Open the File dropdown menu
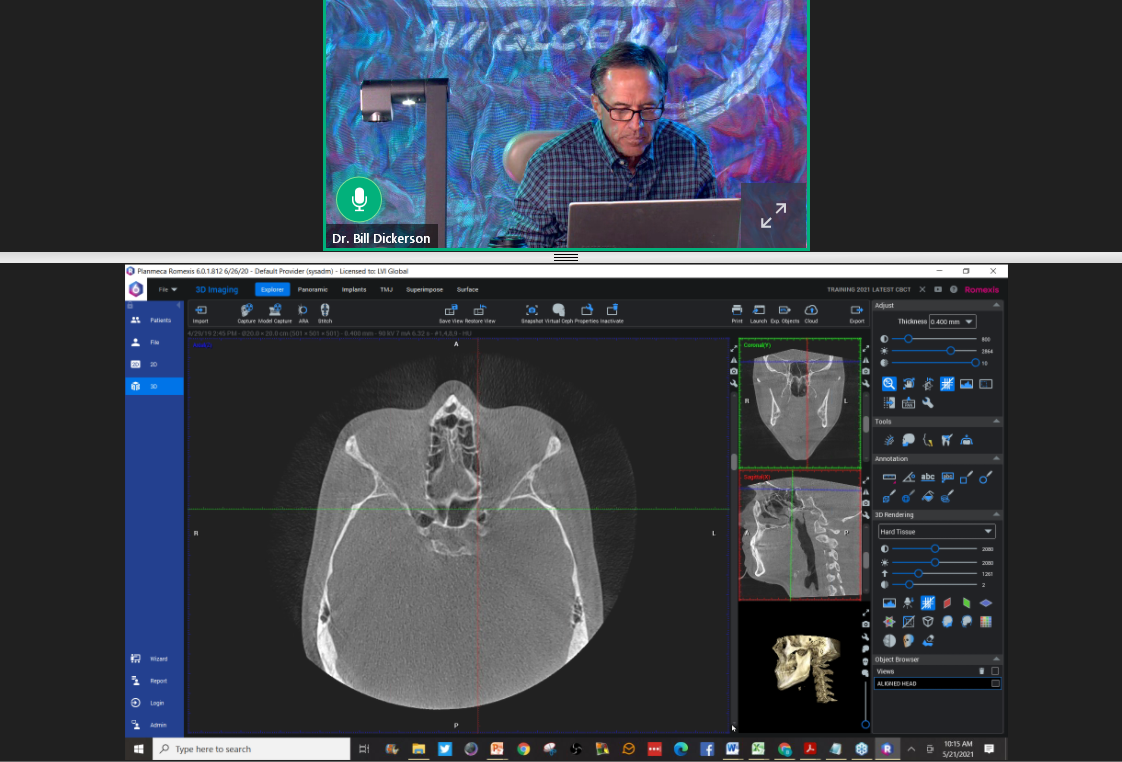The width and height of the screenshot is (1122, 762). [x=167, y=290]
